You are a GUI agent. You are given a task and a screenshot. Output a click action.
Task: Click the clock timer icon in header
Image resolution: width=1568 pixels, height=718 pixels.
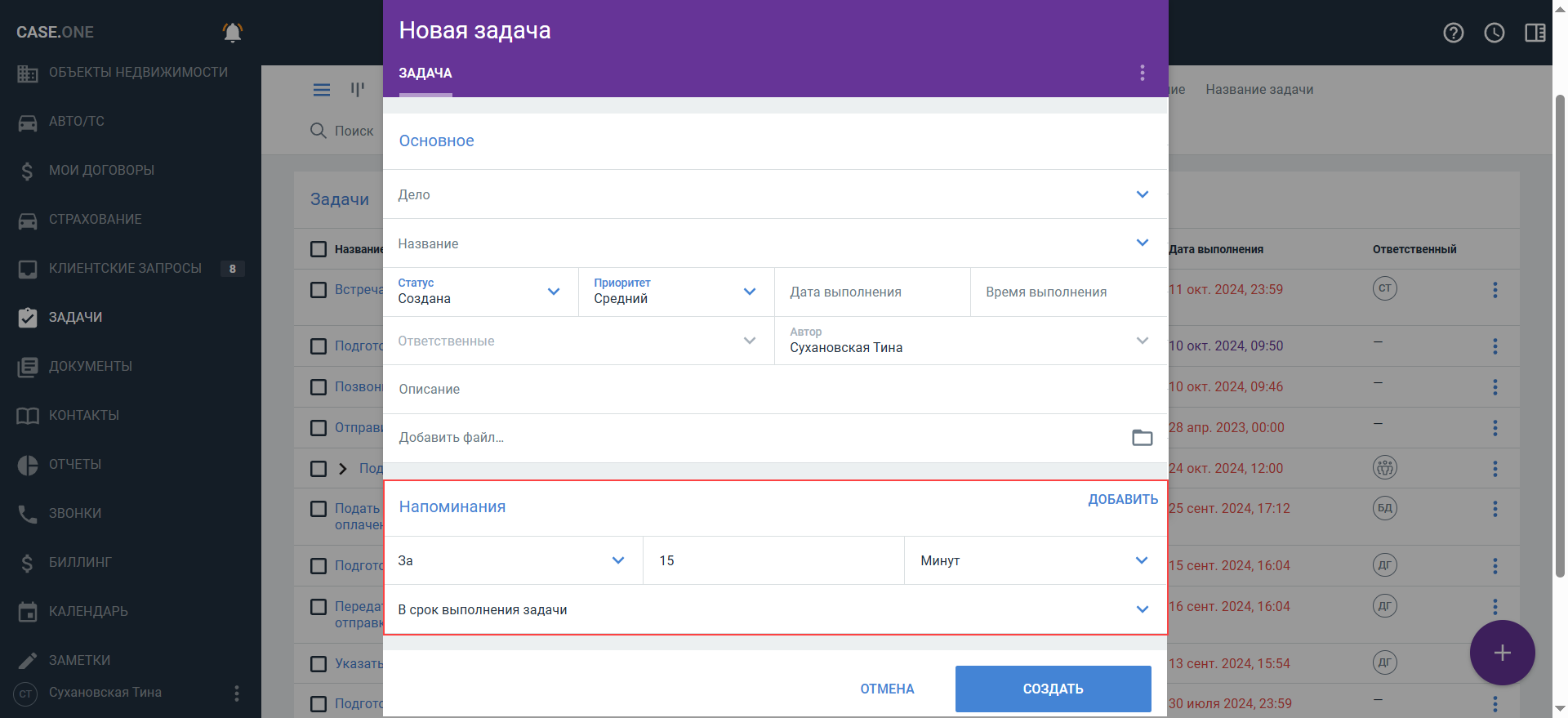coord(1494,33)
